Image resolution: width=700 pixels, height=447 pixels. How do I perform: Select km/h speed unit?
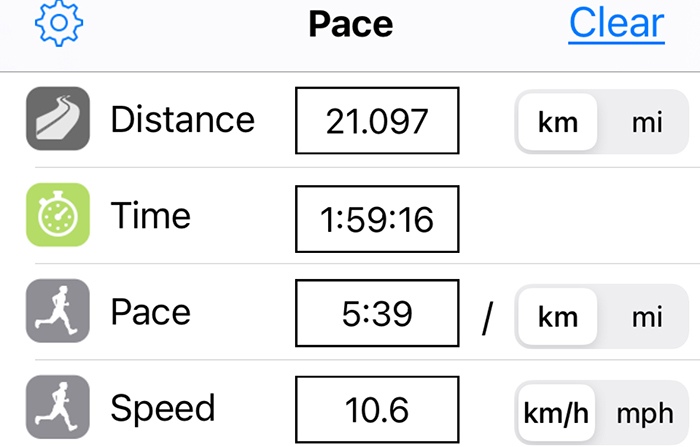556,413
